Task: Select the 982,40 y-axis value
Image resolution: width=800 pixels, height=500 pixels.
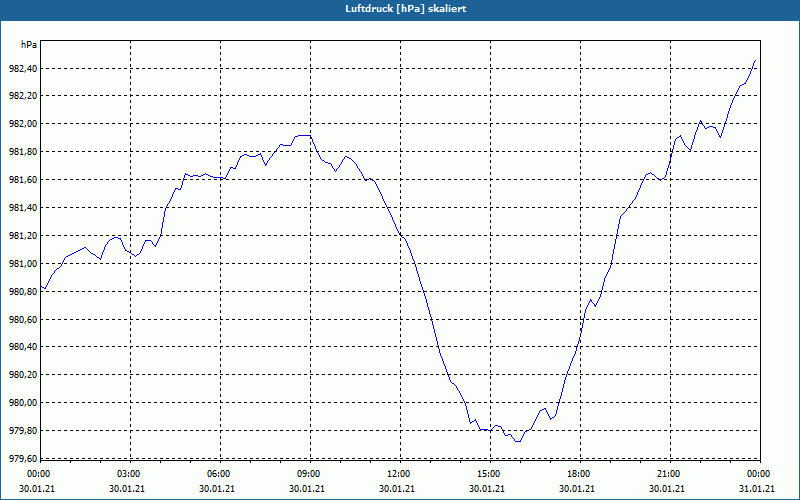Action: (x=23, y=69)
